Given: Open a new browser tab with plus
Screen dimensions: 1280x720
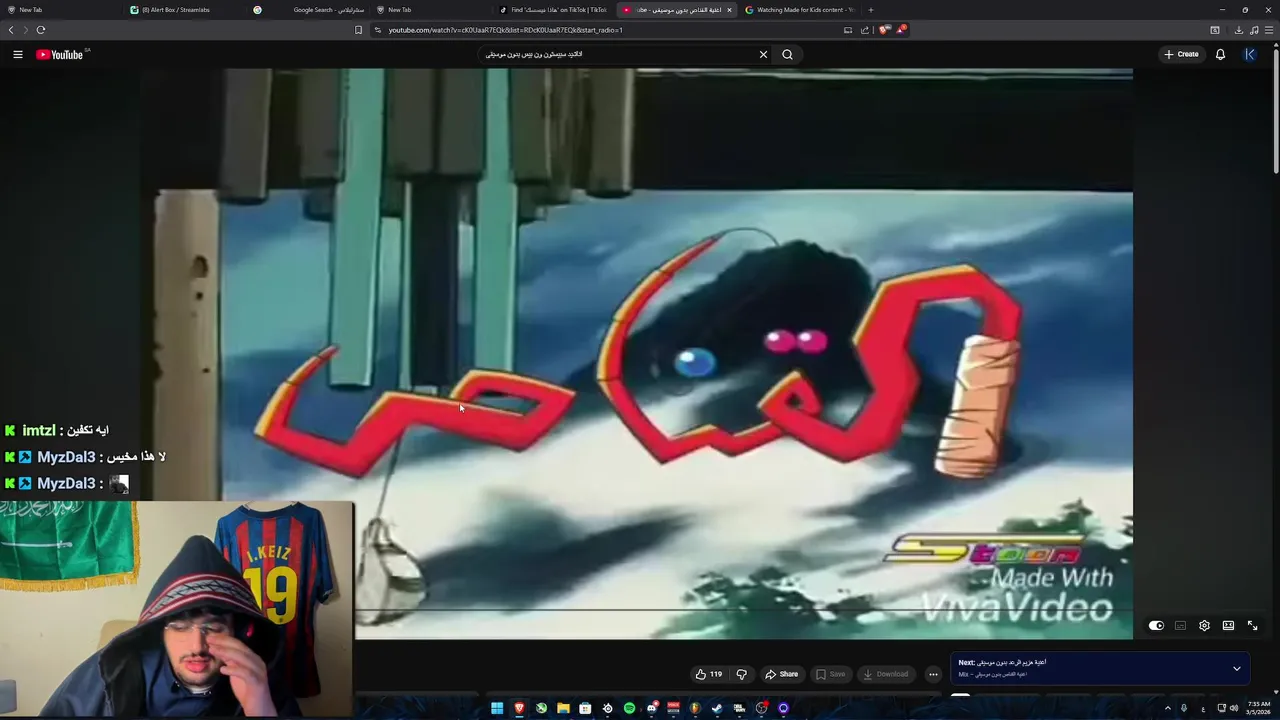Looking at the screenshot, I should pyautogui.click(x=870, y=10).
